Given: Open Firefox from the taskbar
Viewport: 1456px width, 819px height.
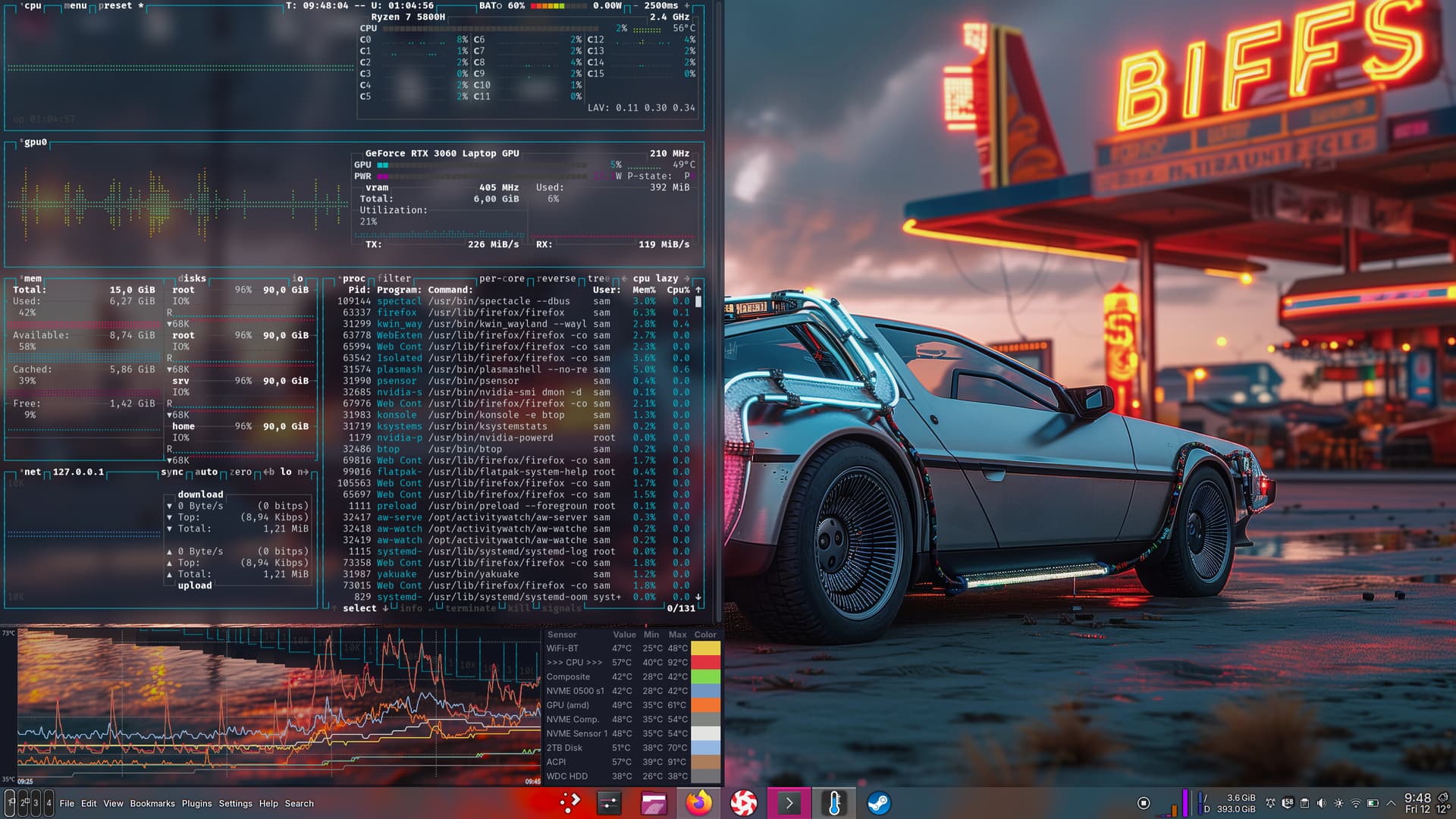Looking at the screenshot, I should click(699, 803).
